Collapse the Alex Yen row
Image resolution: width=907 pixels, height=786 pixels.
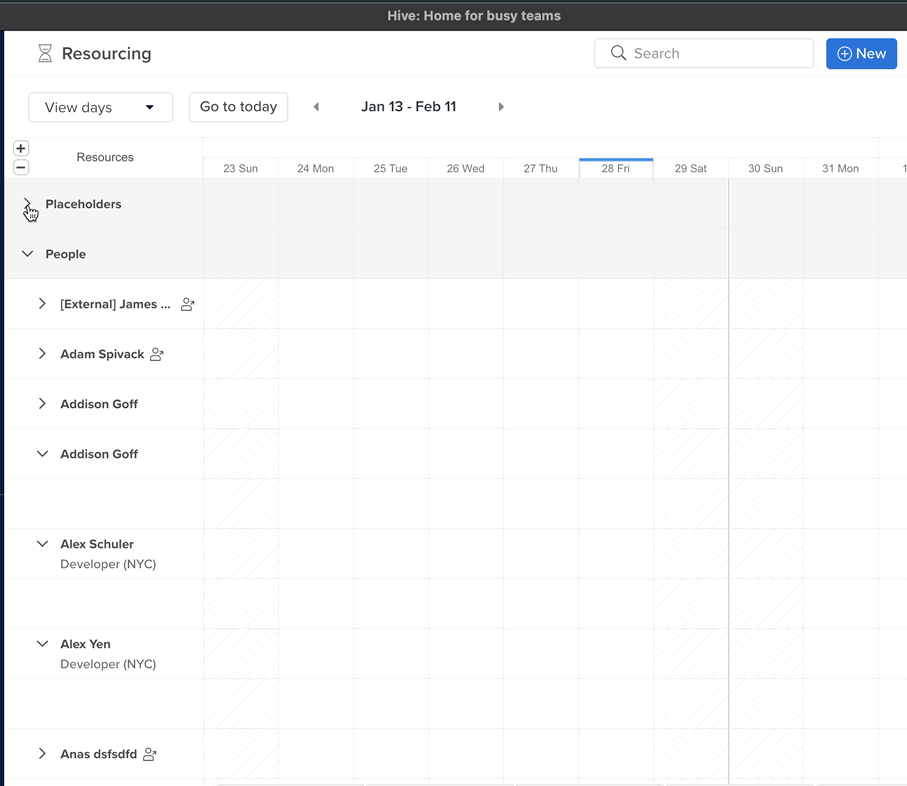(42, 644)
